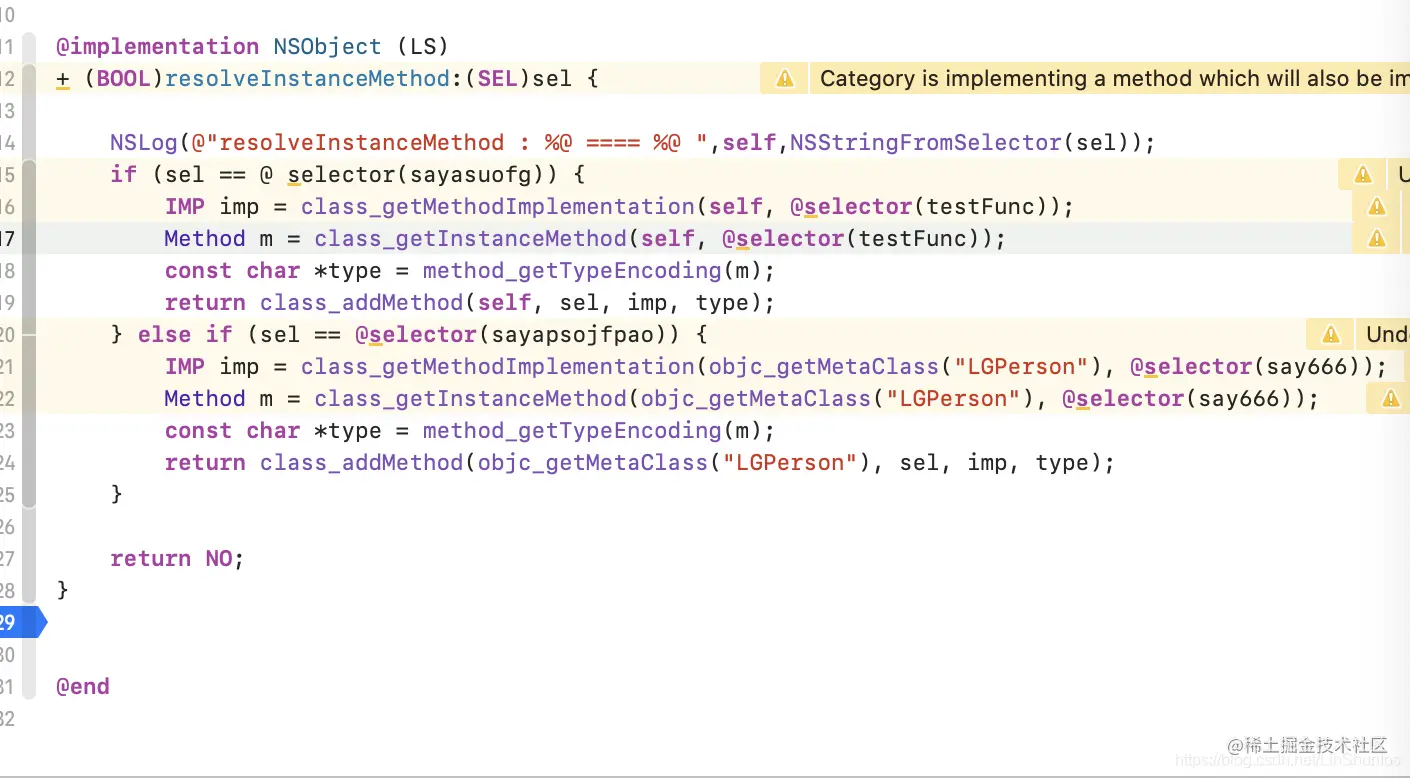Click NSStringFromSelector in the NSLog line

[x=926, y=143]
